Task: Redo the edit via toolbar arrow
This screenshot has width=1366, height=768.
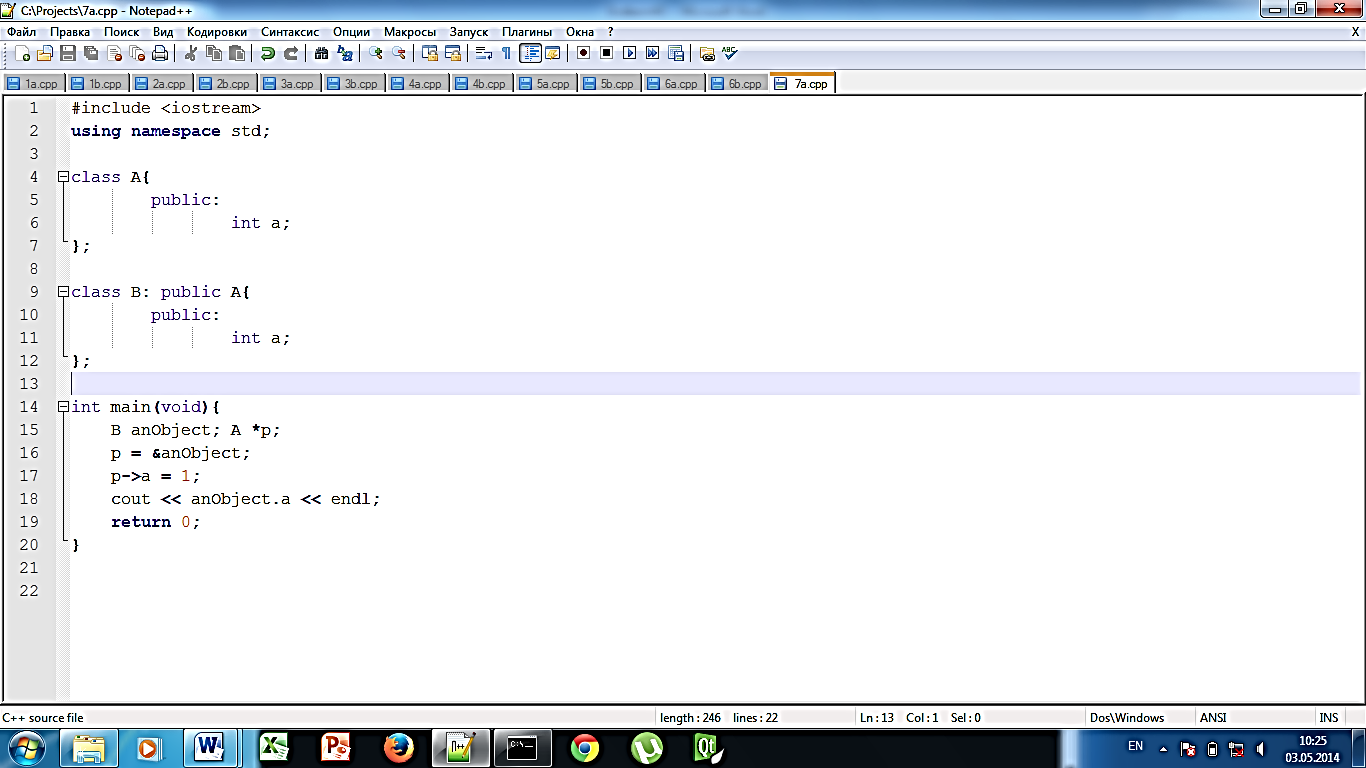Action: (291, 54)
